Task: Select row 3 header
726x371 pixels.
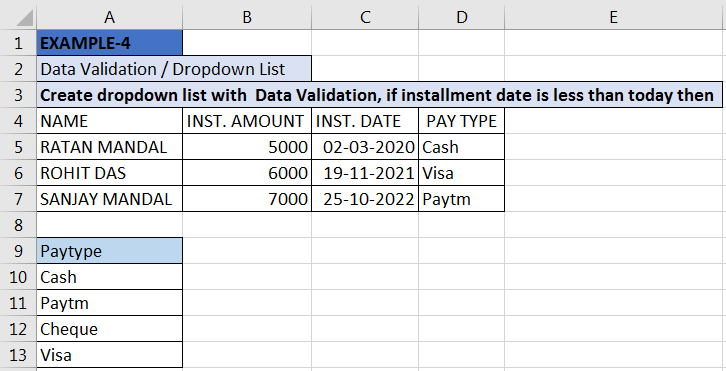Action: coord(18,94)
